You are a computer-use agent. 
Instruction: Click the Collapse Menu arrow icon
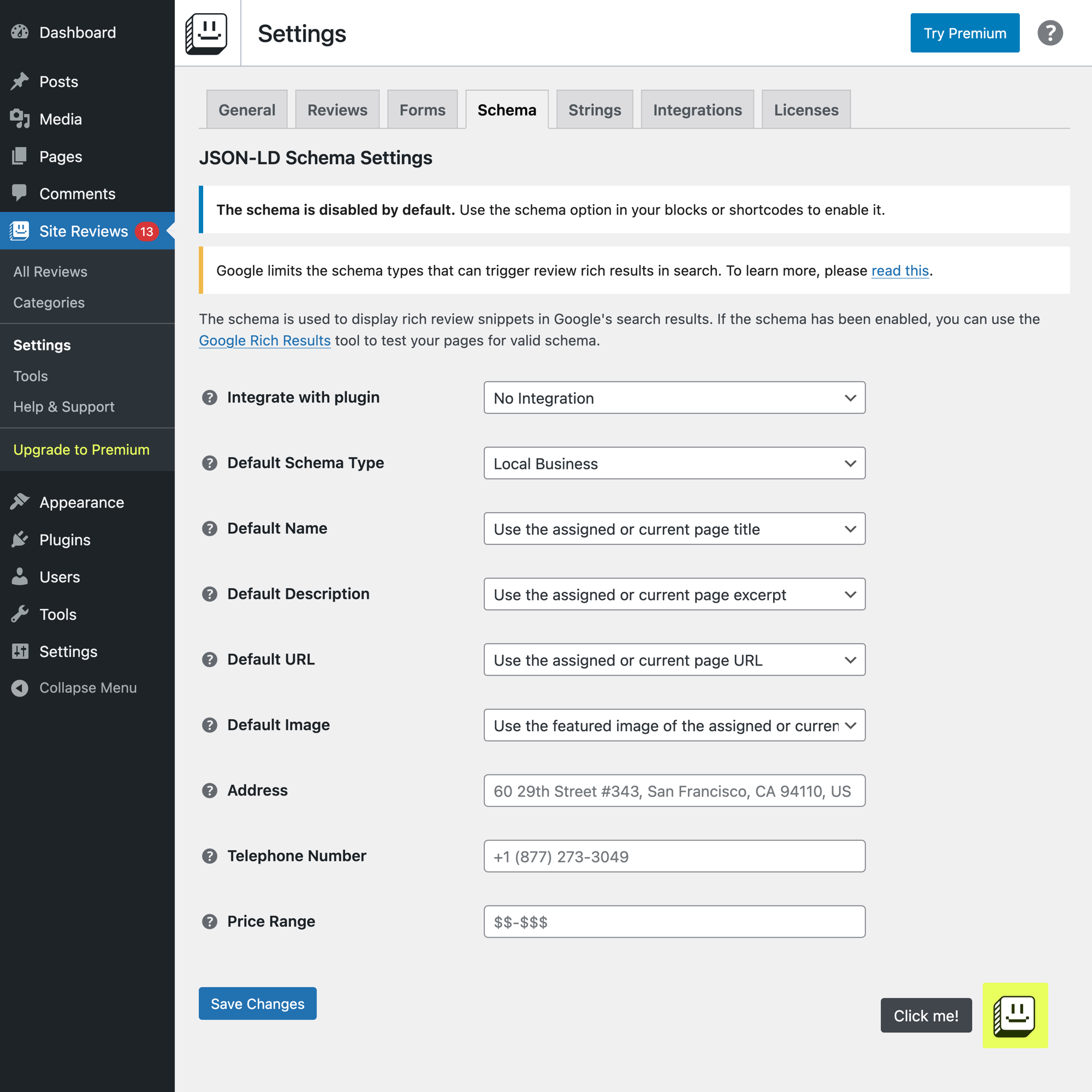point(20,687)
